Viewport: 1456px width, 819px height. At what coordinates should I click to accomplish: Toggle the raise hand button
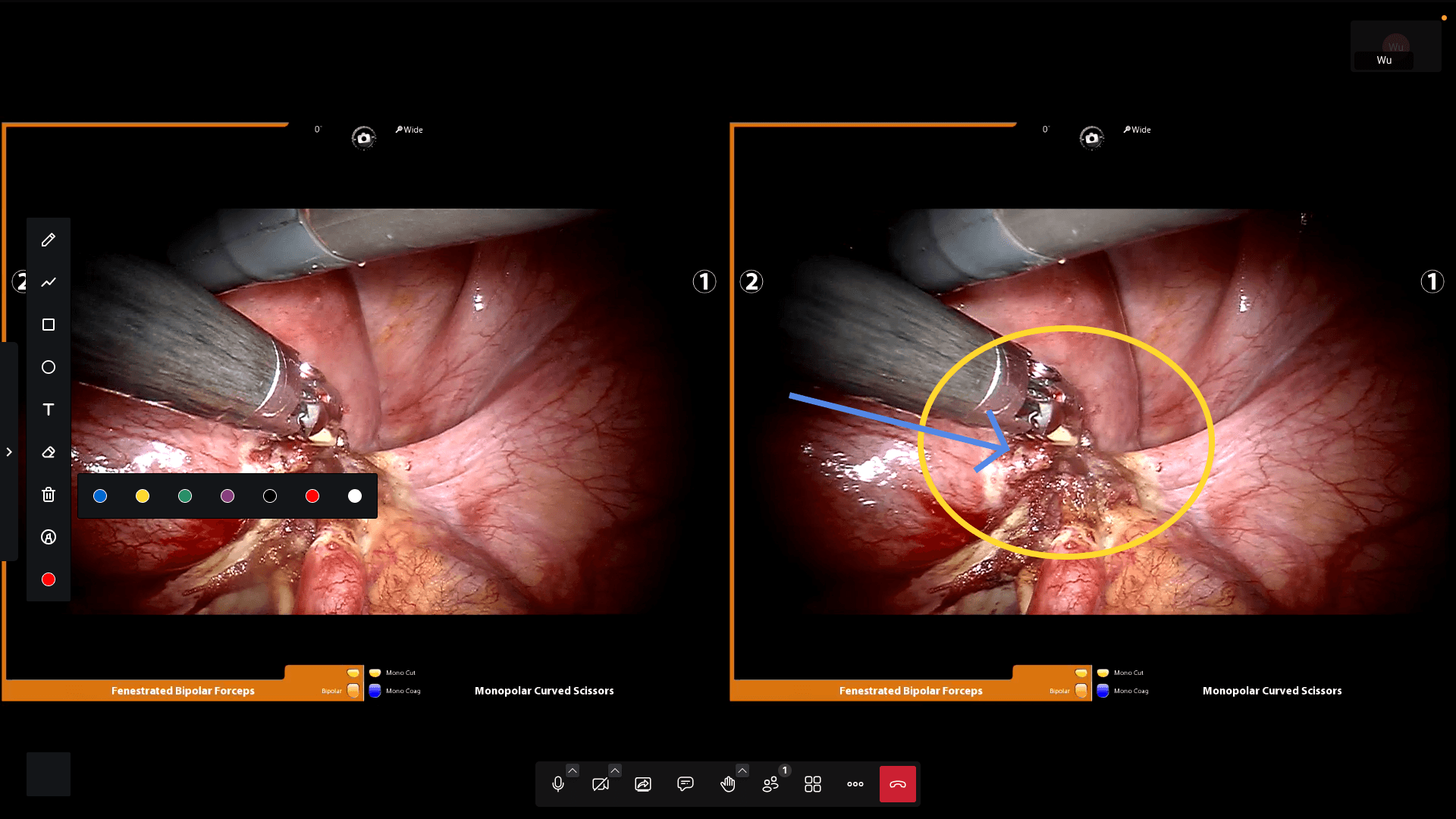pos(728,784)
